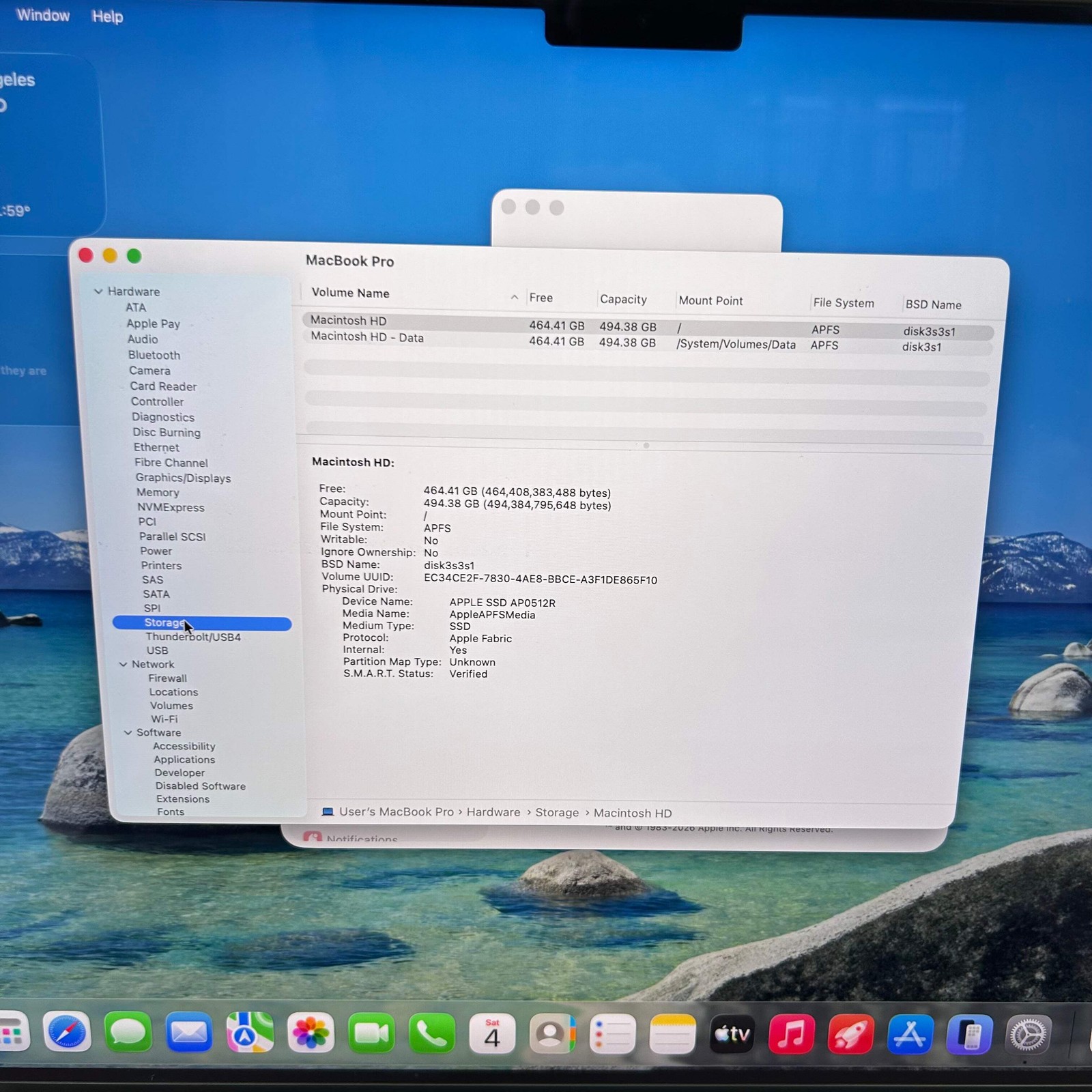Screen dimensions: 1092x1092
Task: Open iPhone Mirroring in the Dock
Action: point(969,1033)
